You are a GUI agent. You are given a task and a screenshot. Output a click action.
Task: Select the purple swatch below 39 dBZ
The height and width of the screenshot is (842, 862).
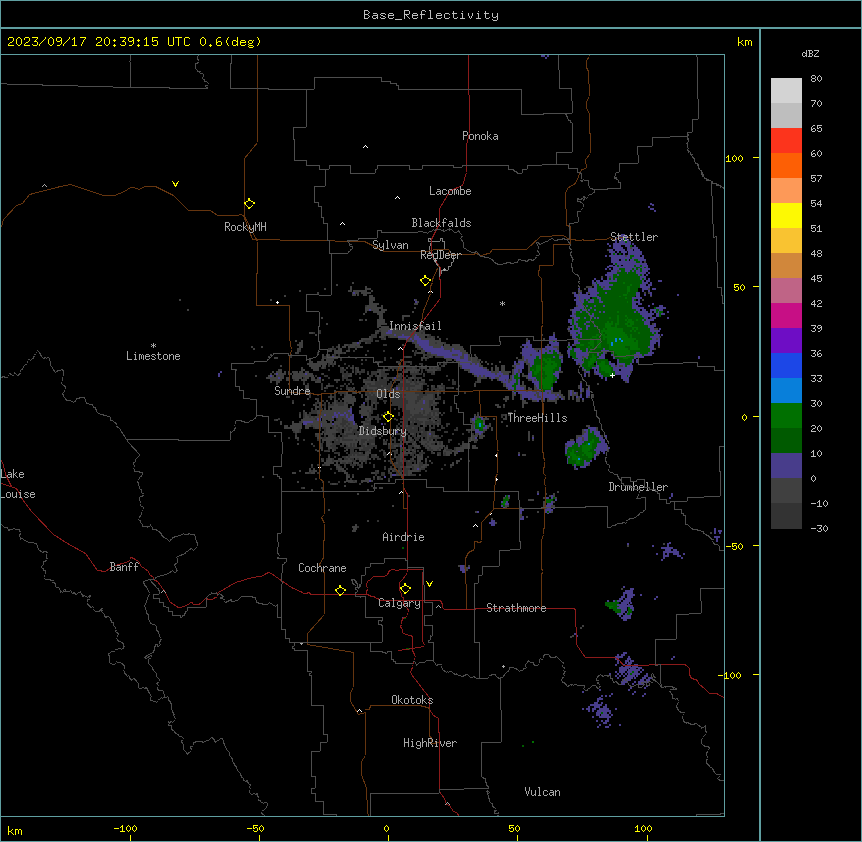coord(786,340)
